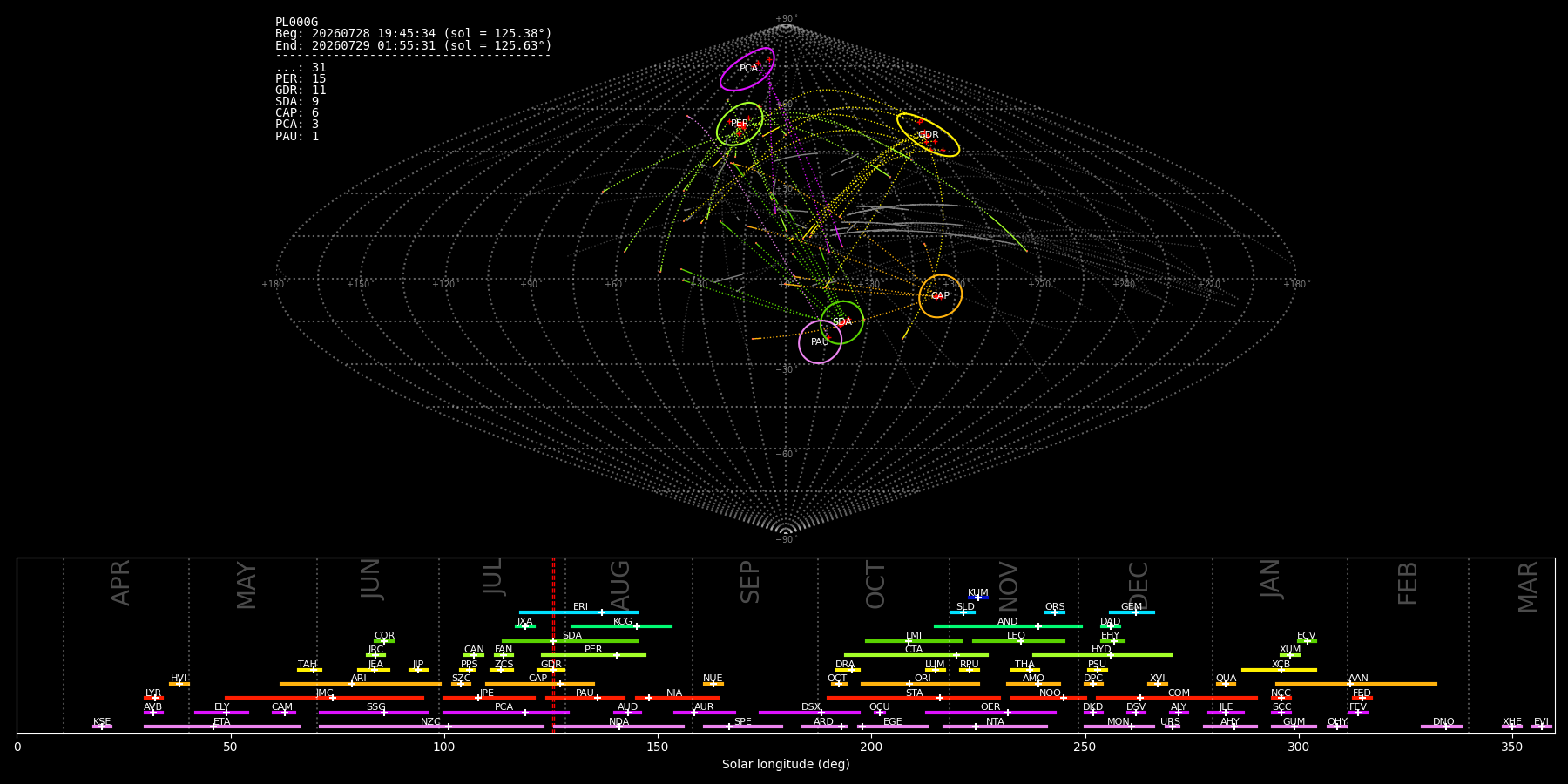Click the pink PAU radiant circle on sky map
Screen dimensions: 1568x784
pyautogui.click(x=820, y=342)
